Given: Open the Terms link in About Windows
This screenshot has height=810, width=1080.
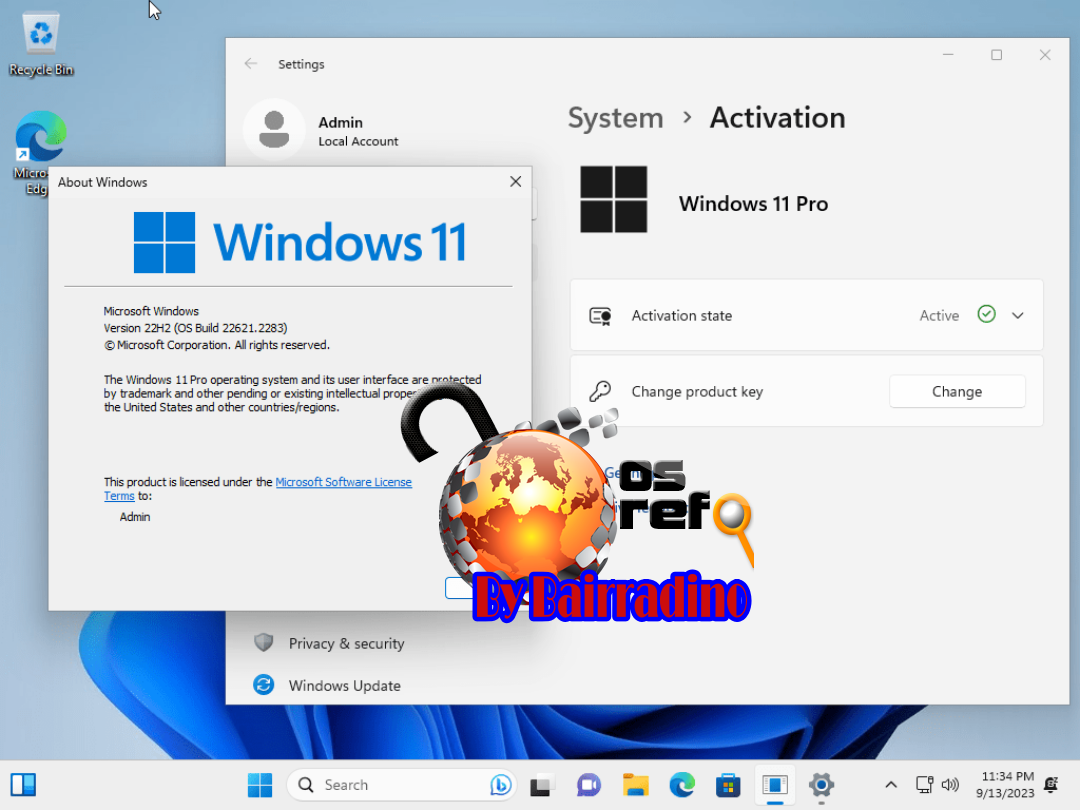Looking at the screenshot, I should pos(119,496).
